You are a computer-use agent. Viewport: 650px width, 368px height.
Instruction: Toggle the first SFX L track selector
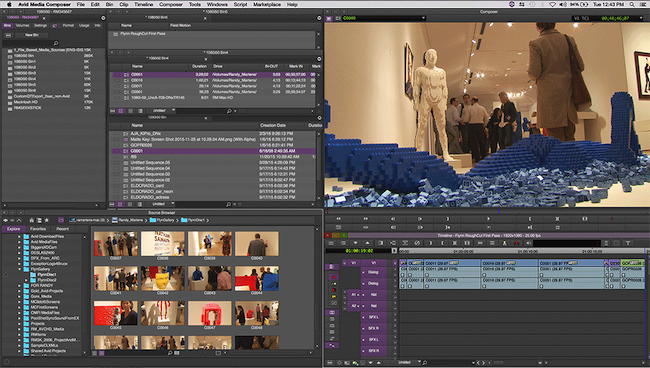coord(374,317)
